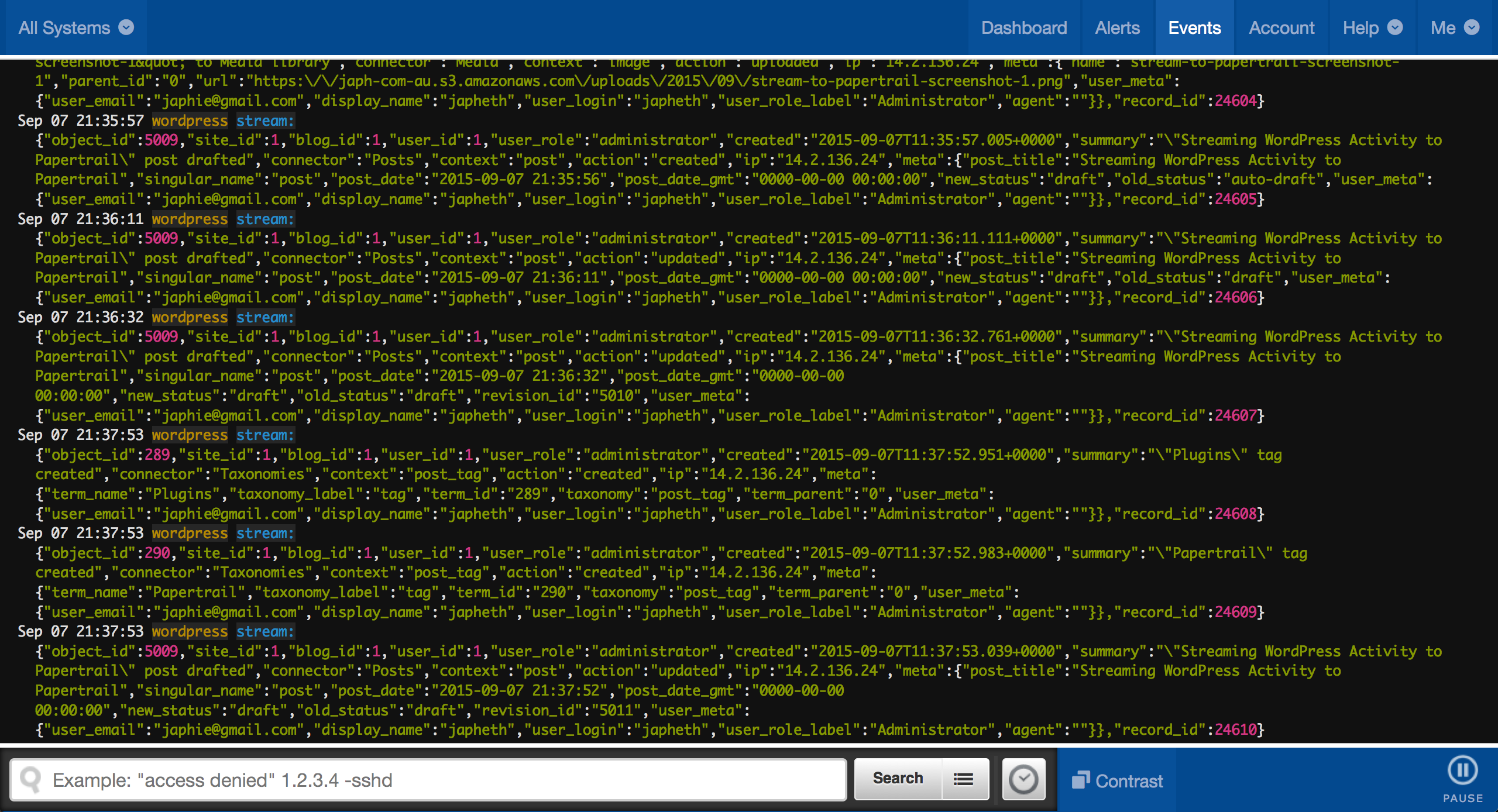The image size is (1498, 812).
Task: Open the Account page
Action: (1281, 27)
